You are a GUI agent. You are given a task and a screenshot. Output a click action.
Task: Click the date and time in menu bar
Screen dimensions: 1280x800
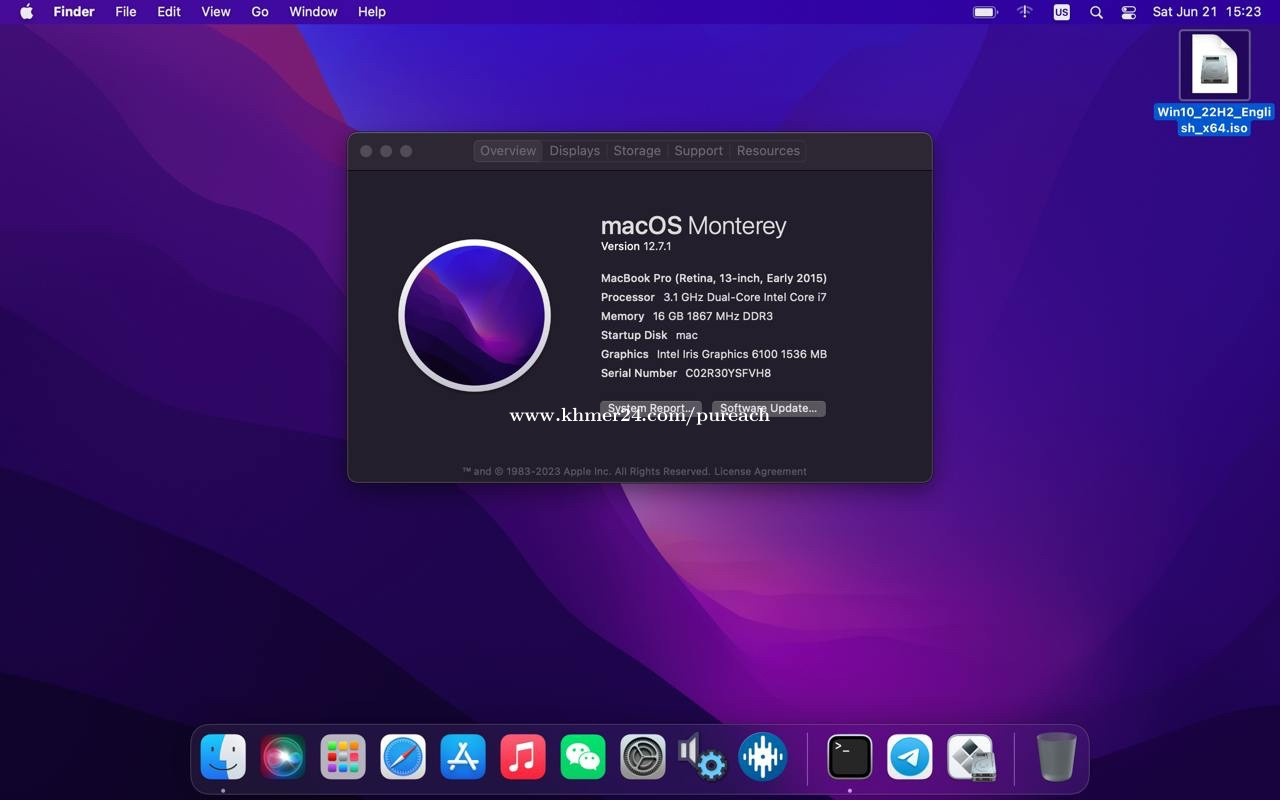1207,12
